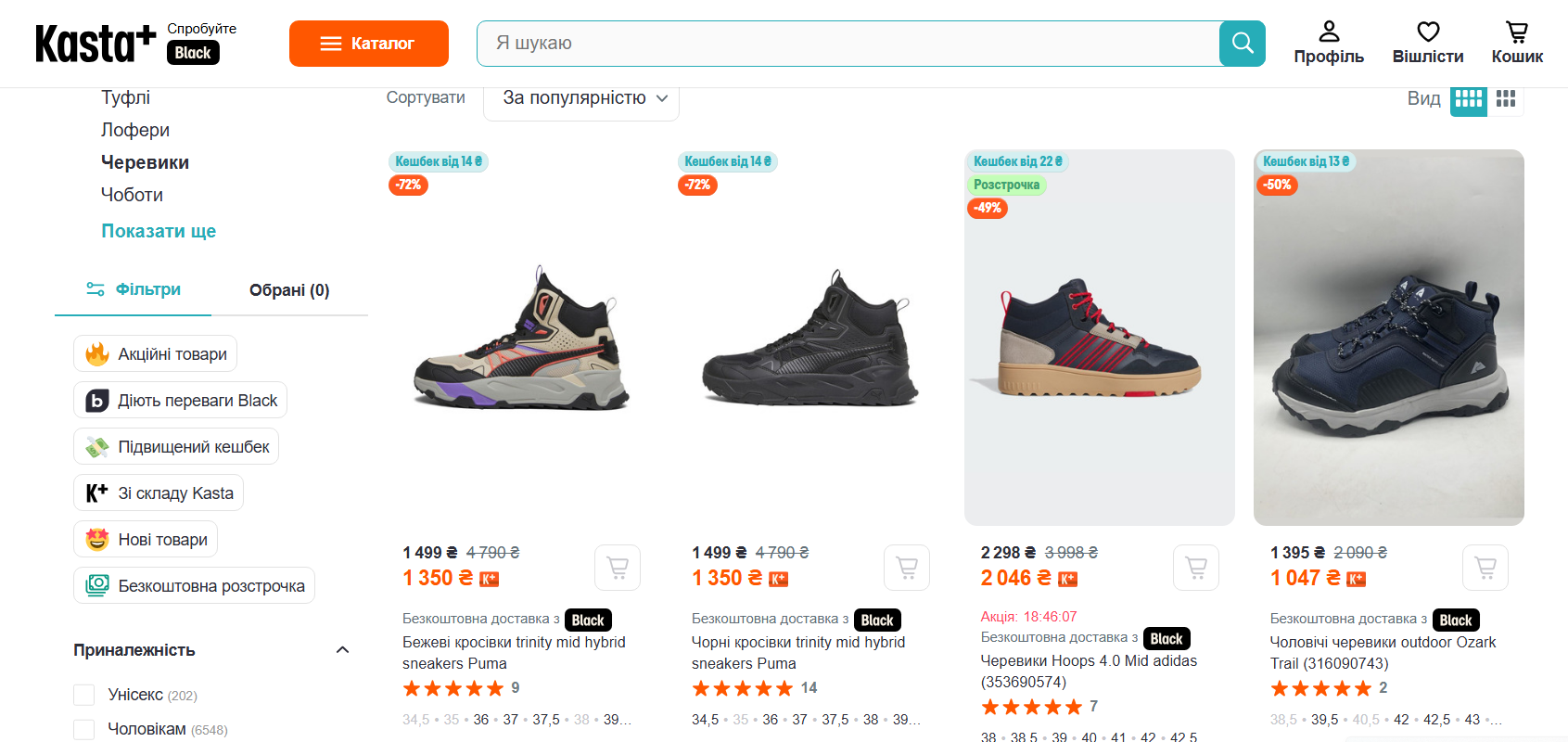Switch to four-column grid view
This screenshot has height=742, width=1568.
(1468, 98)
